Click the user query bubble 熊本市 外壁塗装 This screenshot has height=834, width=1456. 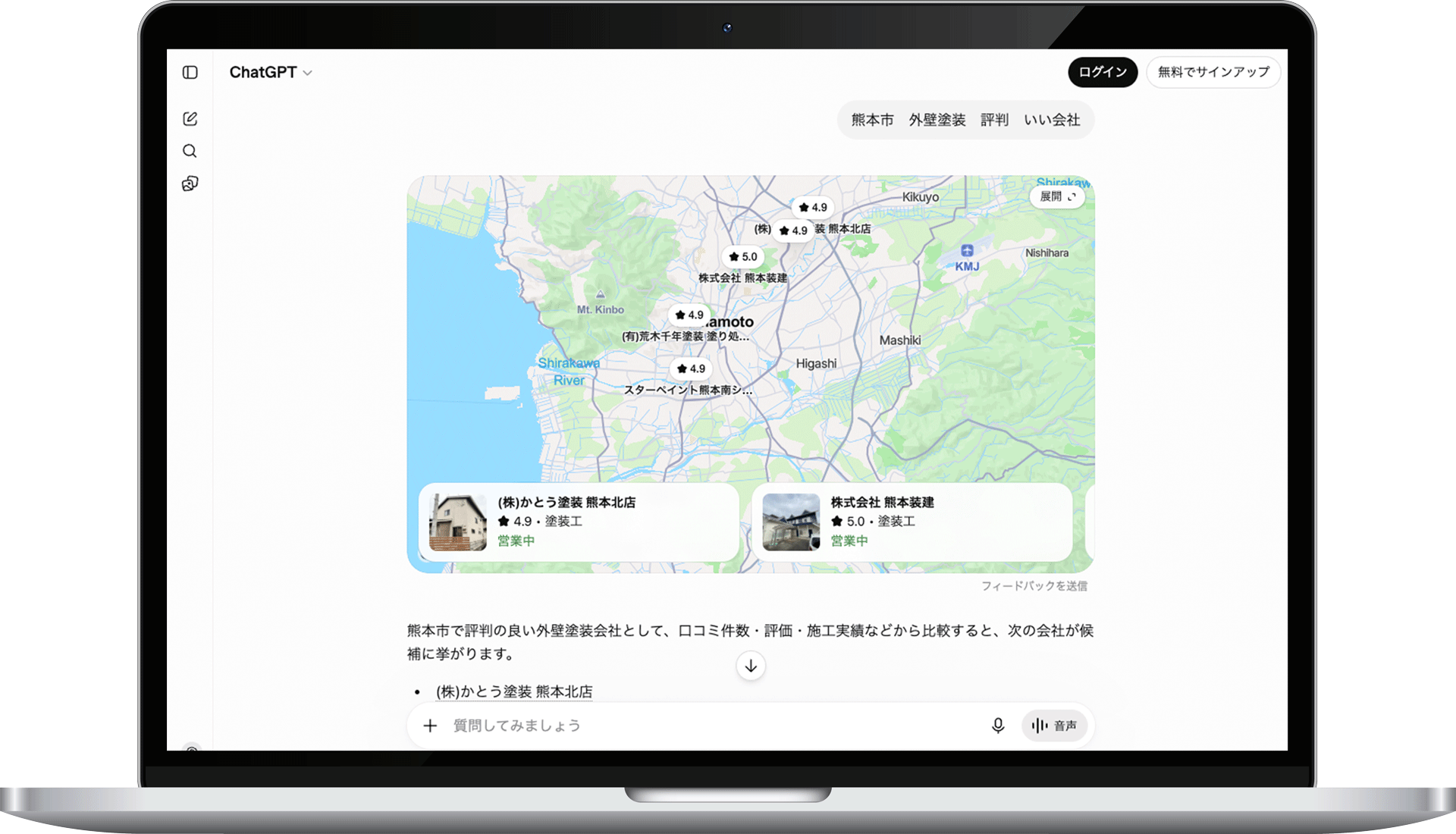tap(965, 120)
